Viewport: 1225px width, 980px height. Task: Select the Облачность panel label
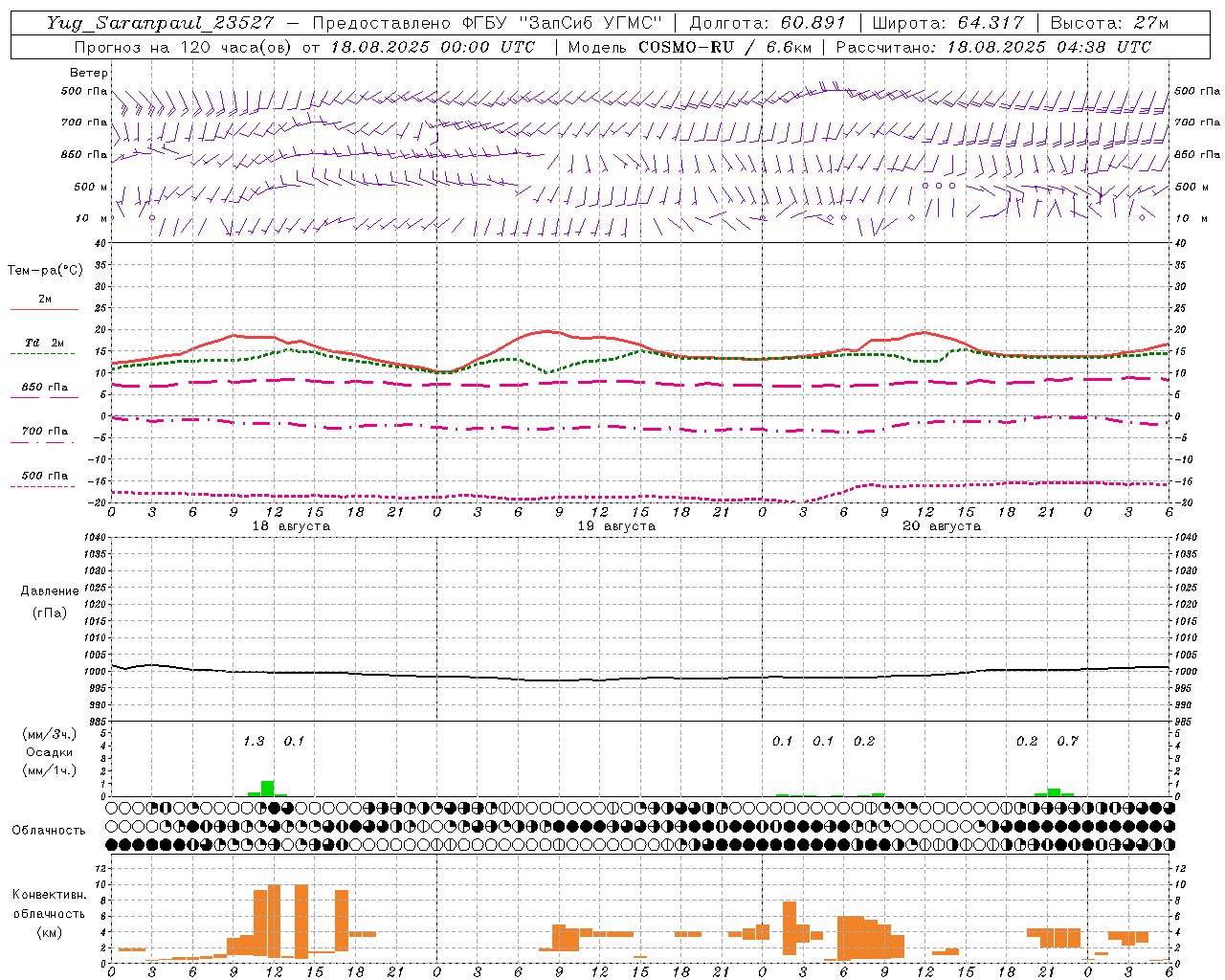click(x=49, y=830)
